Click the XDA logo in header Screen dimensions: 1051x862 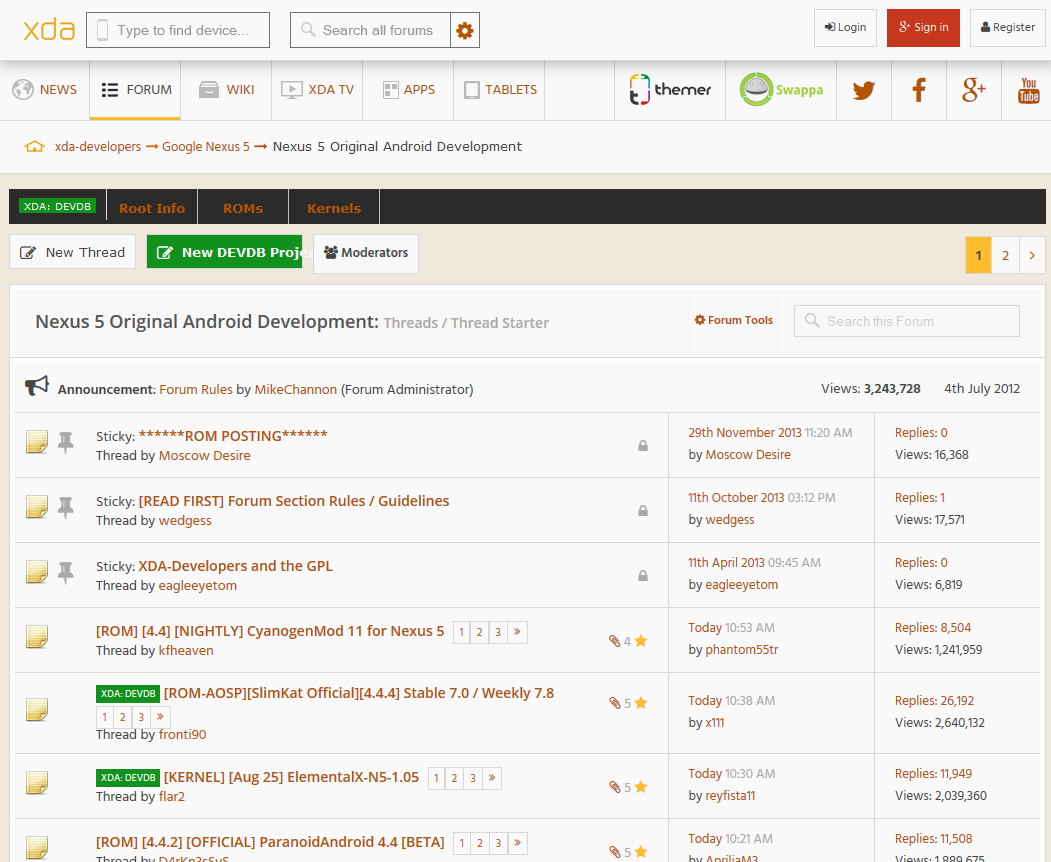point(49,29)
